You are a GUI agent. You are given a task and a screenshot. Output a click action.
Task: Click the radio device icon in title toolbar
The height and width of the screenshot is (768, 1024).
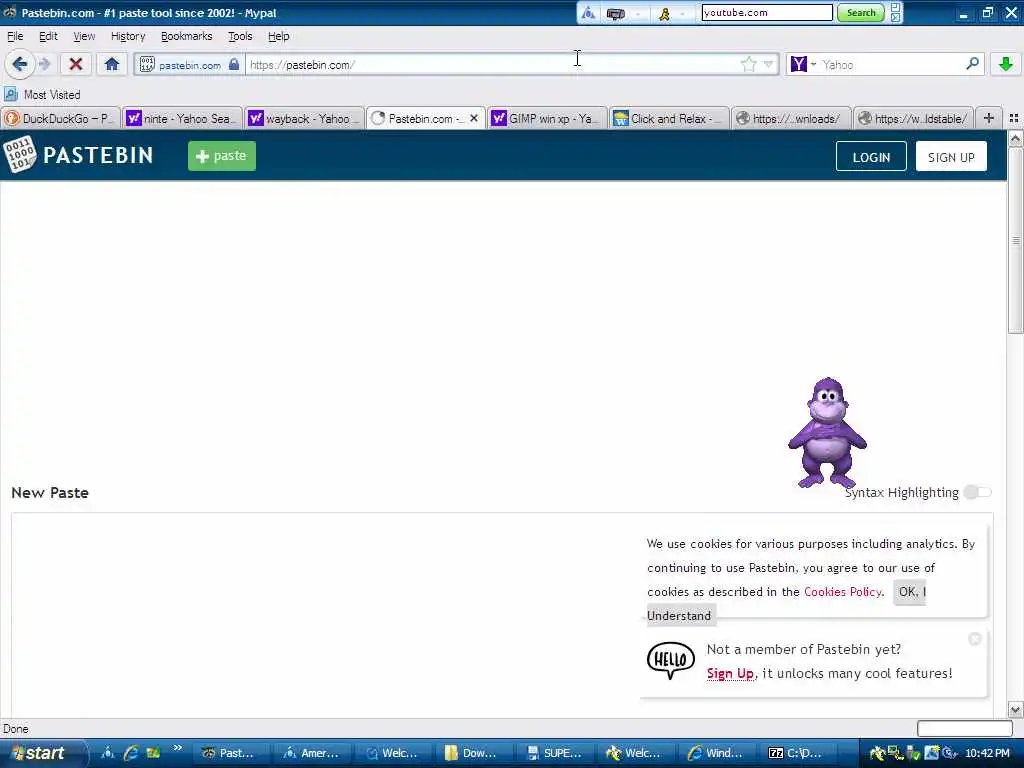pyautogui.click(x=615, y=13)
